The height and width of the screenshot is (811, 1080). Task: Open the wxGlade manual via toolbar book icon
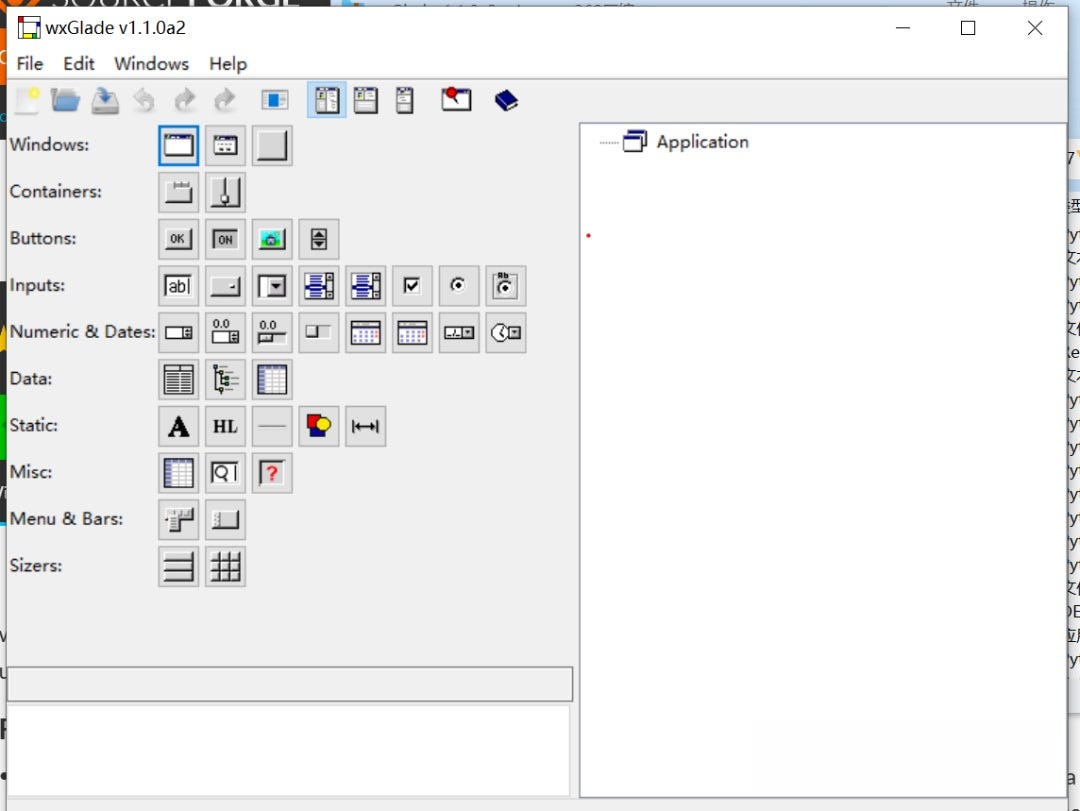[505, 100]
